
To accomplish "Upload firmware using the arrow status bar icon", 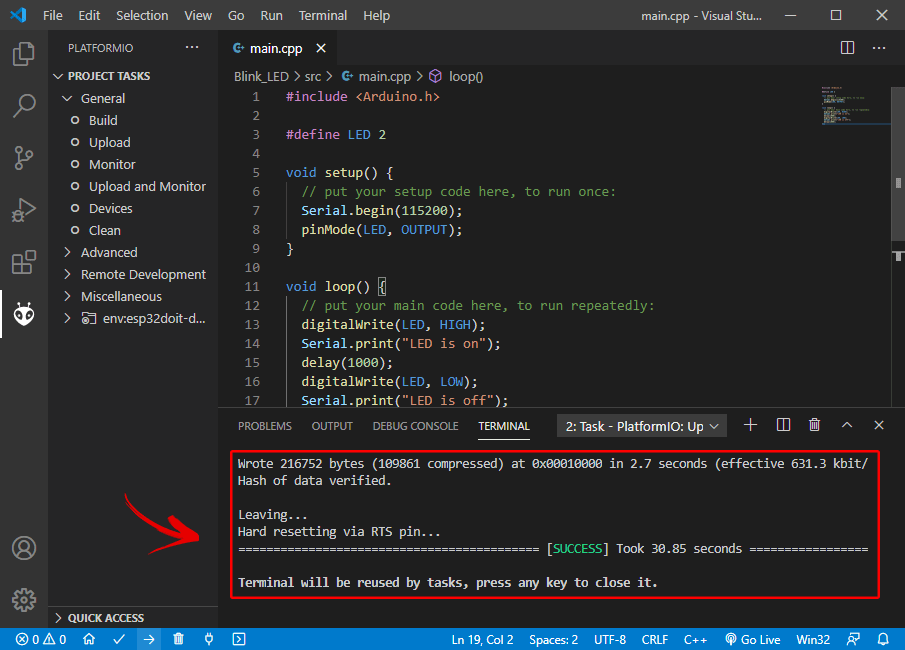I will point(148,639).
